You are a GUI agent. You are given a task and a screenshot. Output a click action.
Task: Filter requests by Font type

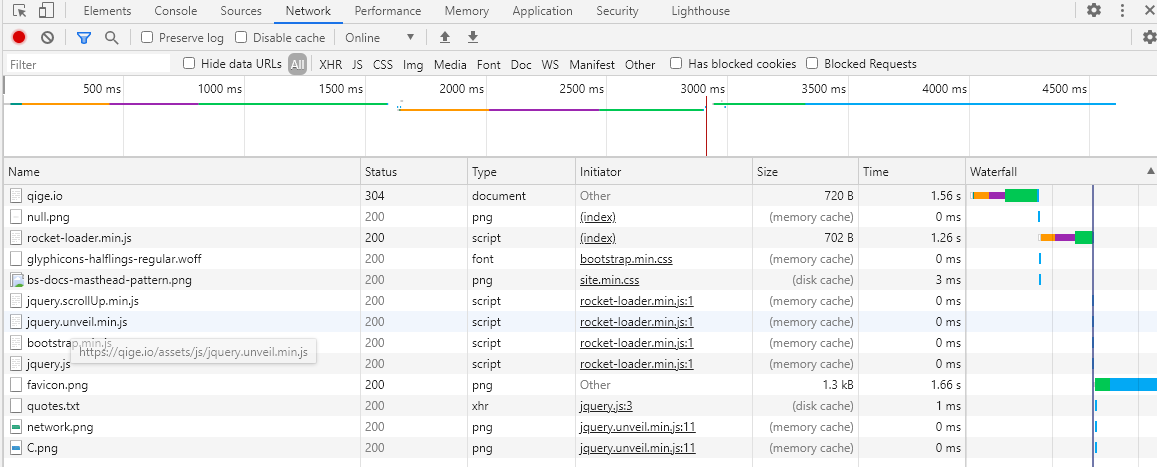pos(488,65)
